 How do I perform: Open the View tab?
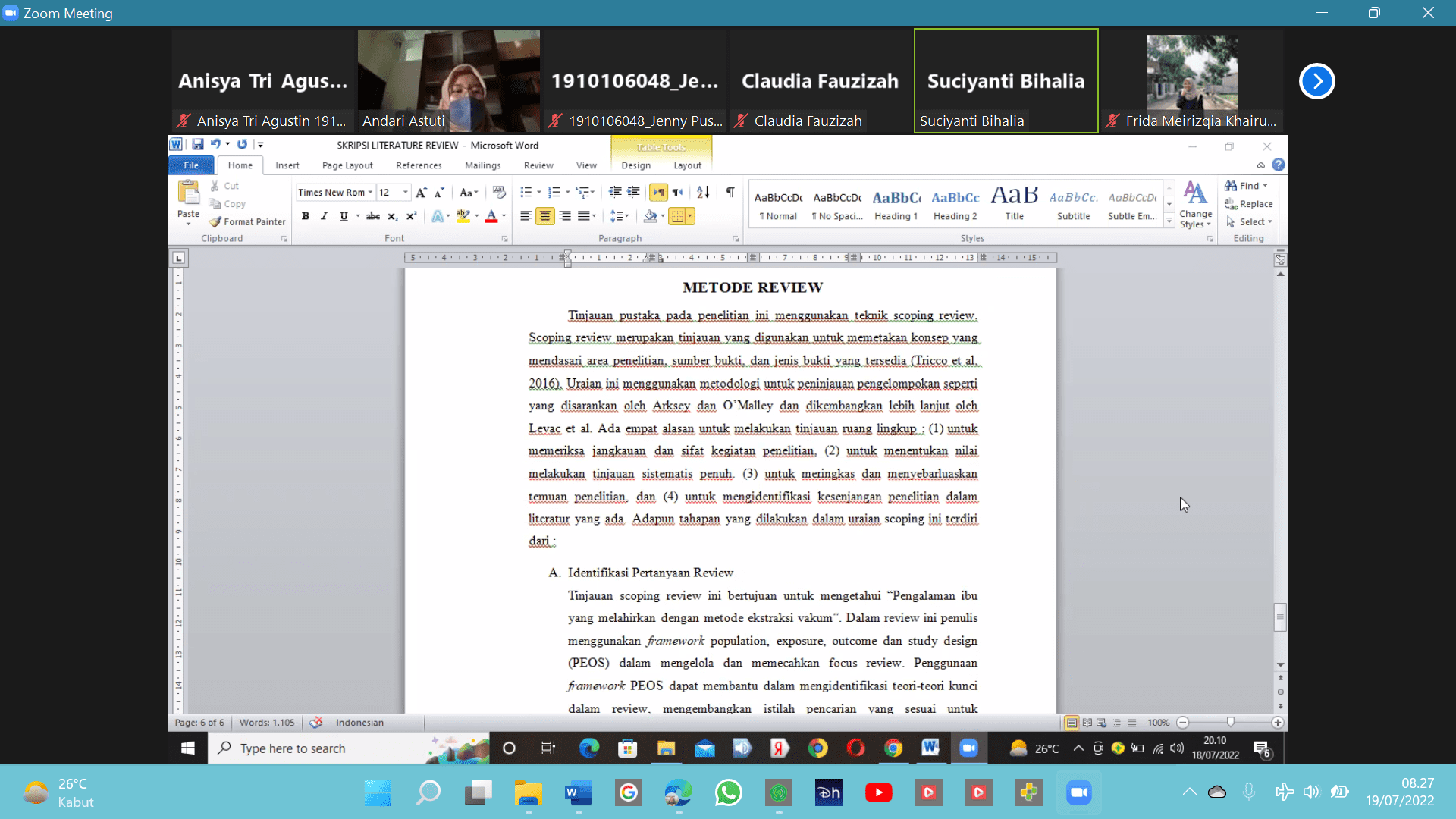(x=586, y=165)
